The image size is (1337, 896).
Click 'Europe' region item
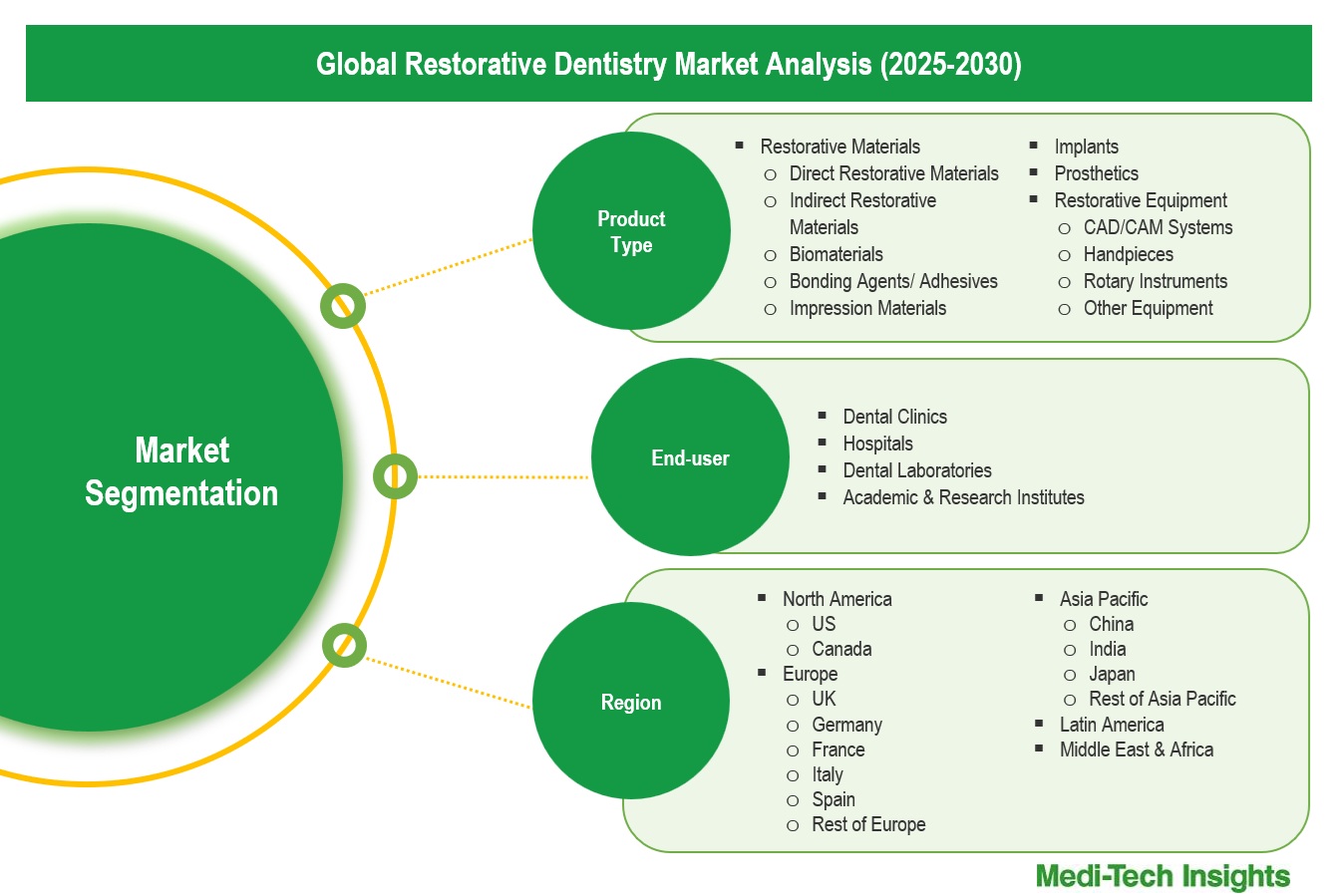810,674
